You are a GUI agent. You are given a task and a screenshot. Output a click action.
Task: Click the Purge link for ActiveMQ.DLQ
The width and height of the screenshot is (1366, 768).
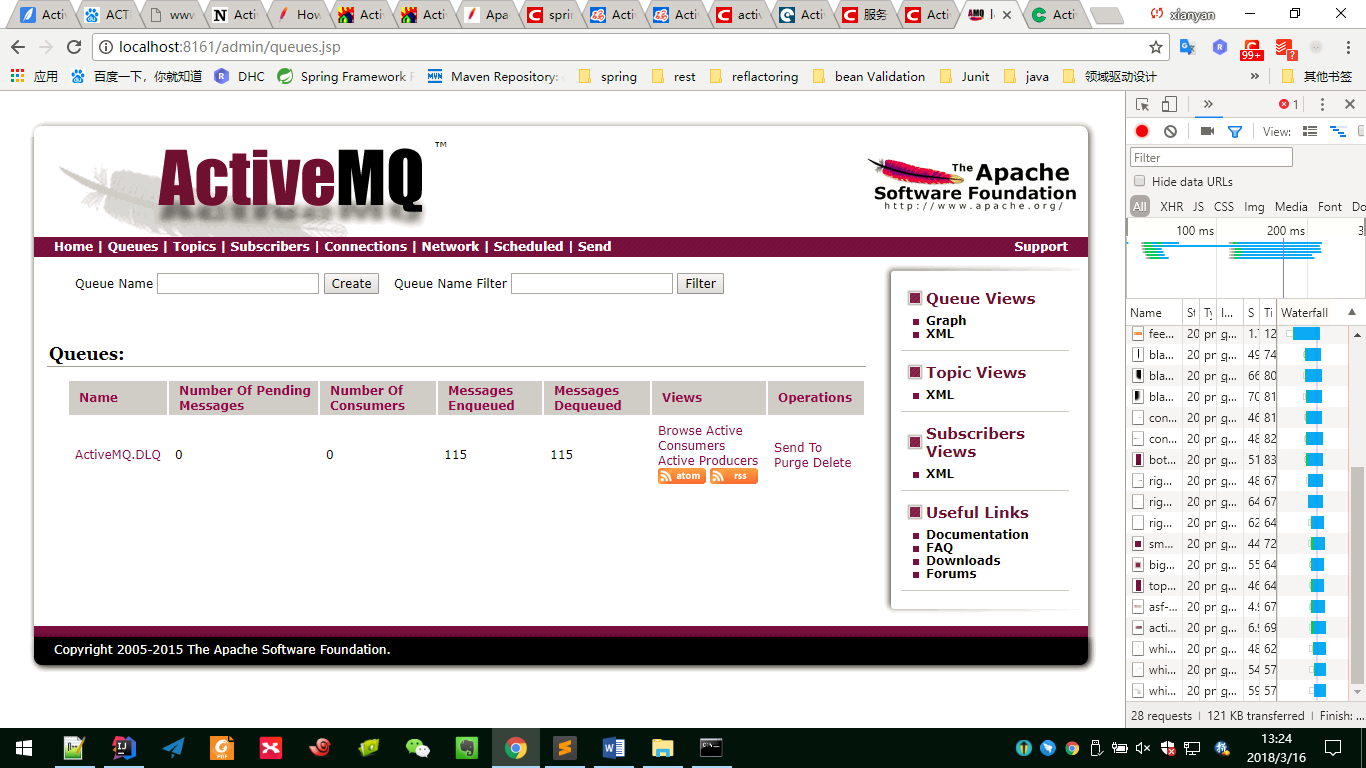click(x=791, y=462)
